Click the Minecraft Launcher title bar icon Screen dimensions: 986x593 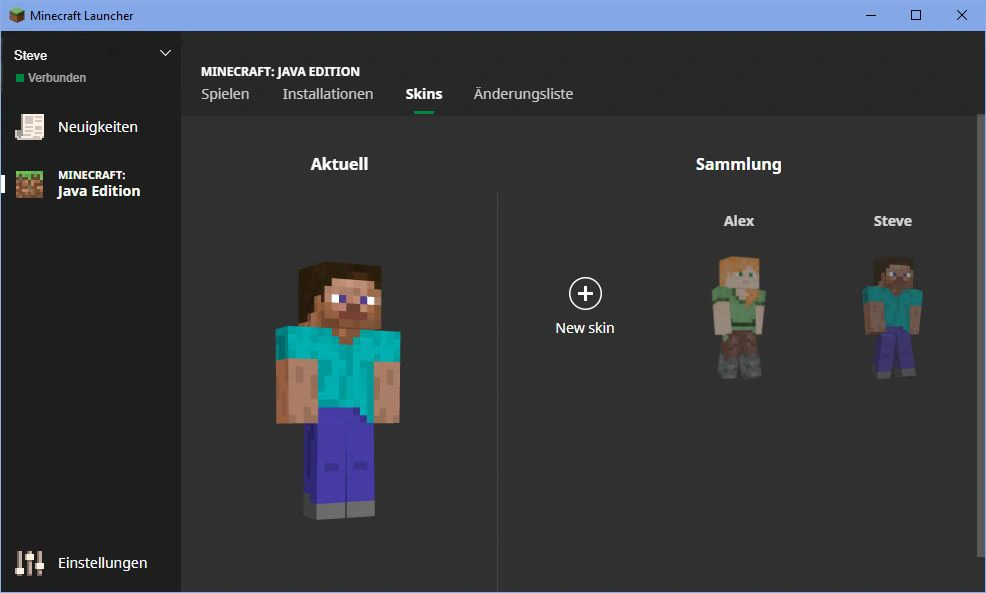tap(16, 15)
